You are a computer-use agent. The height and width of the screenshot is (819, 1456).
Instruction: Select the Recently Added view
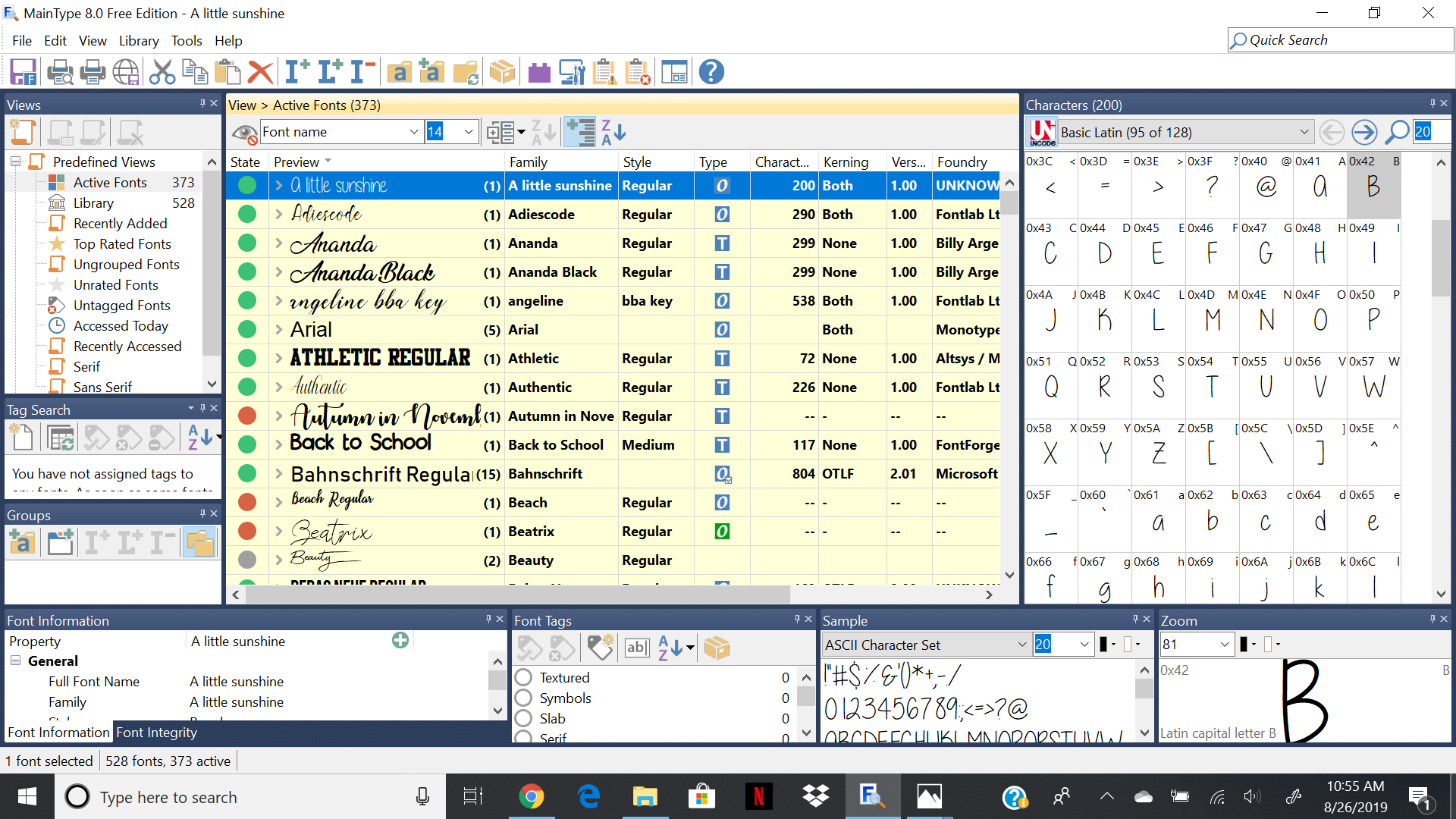pyautogui.click(x=120, y=223)
